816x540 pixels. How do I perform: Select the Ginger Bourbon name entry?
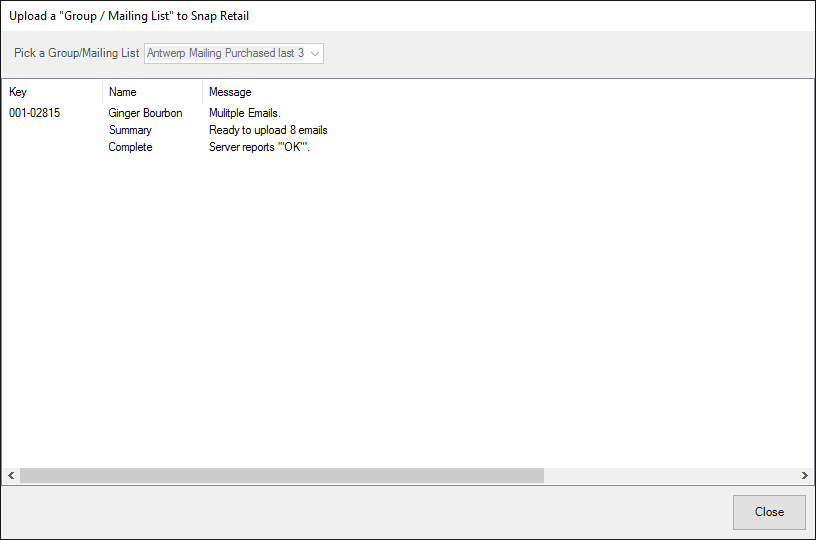coord(145,113)
